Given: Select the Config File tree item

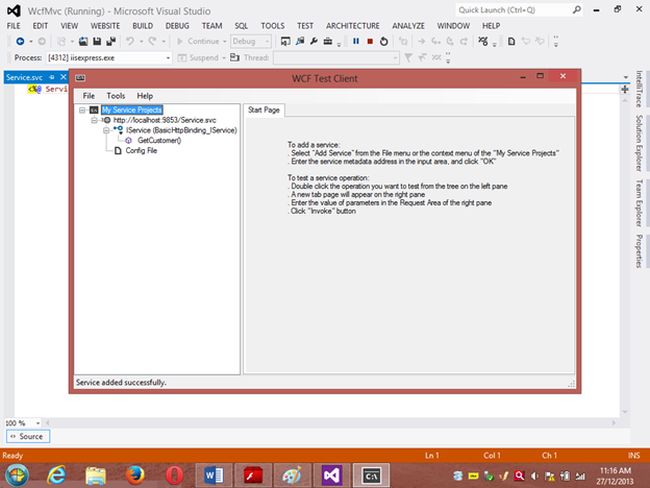Looking at the screenshot, I should click(x=141, y=151).
